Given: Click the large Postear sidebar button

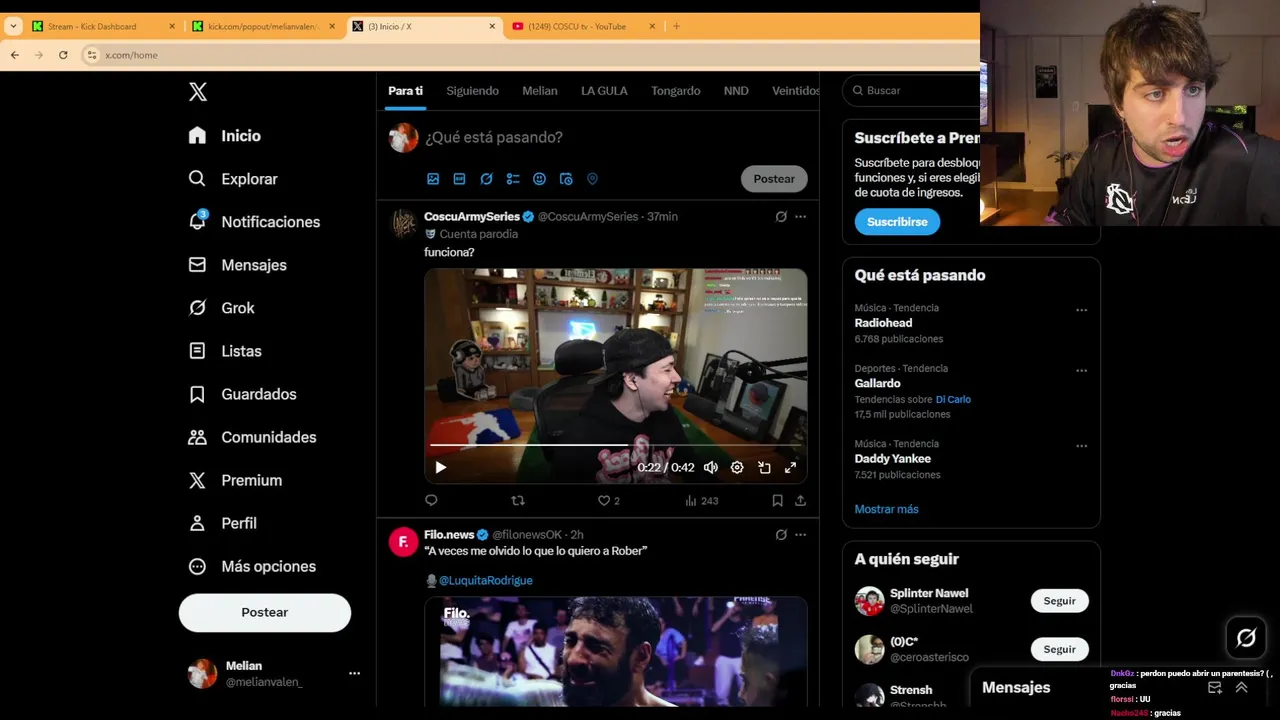Looking at the screenshot, I should tap(265, 612).
